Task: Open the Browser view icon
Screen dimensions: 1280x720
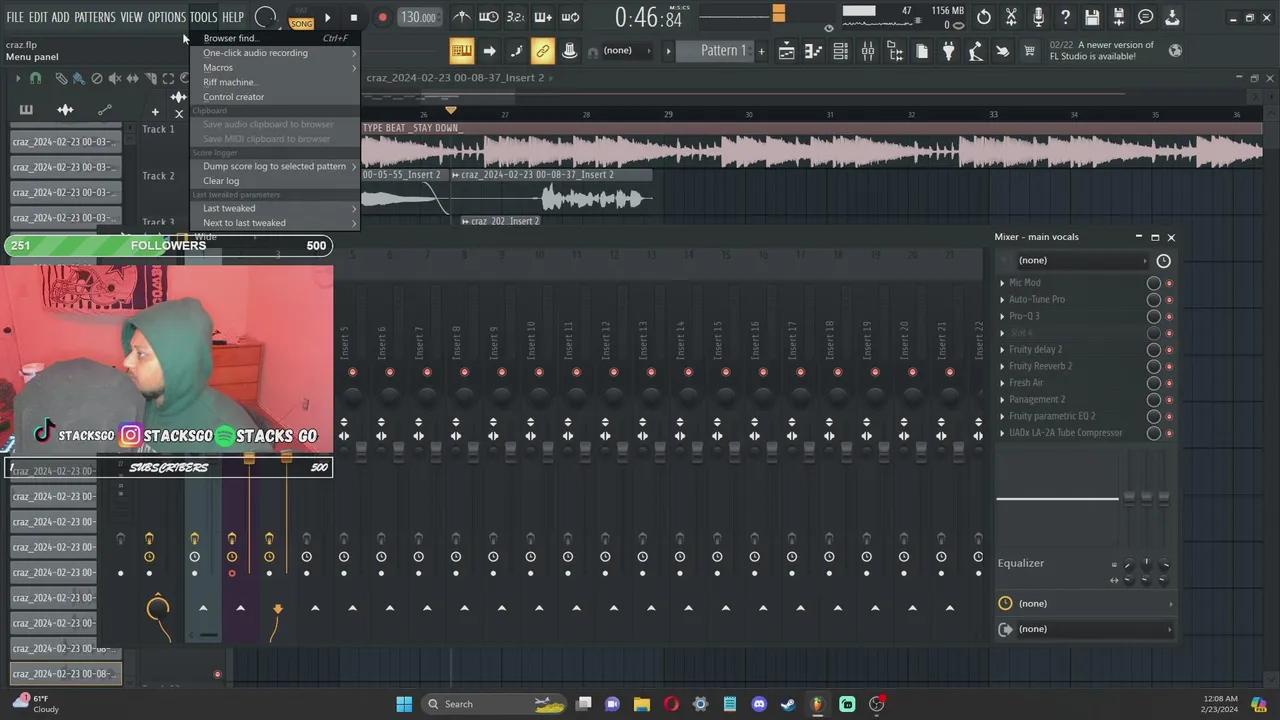Action: pyautogui.click(x=895, y=51)
